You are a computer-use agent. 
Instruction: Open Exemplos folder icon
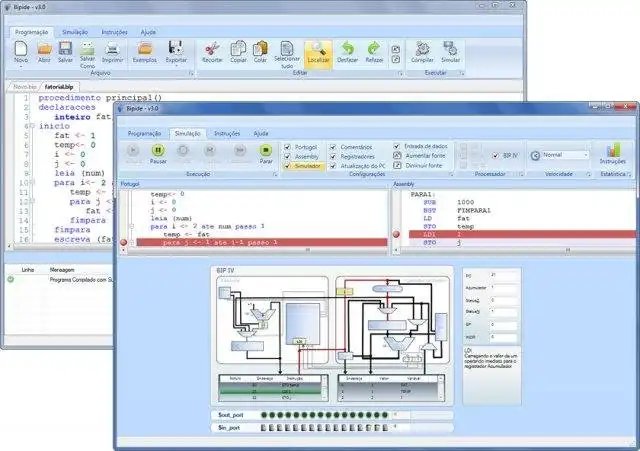[145, 52]
